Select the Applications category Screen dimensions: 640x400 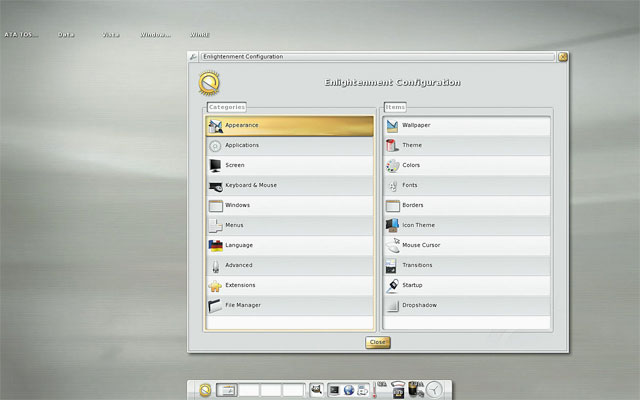point(289,146)
